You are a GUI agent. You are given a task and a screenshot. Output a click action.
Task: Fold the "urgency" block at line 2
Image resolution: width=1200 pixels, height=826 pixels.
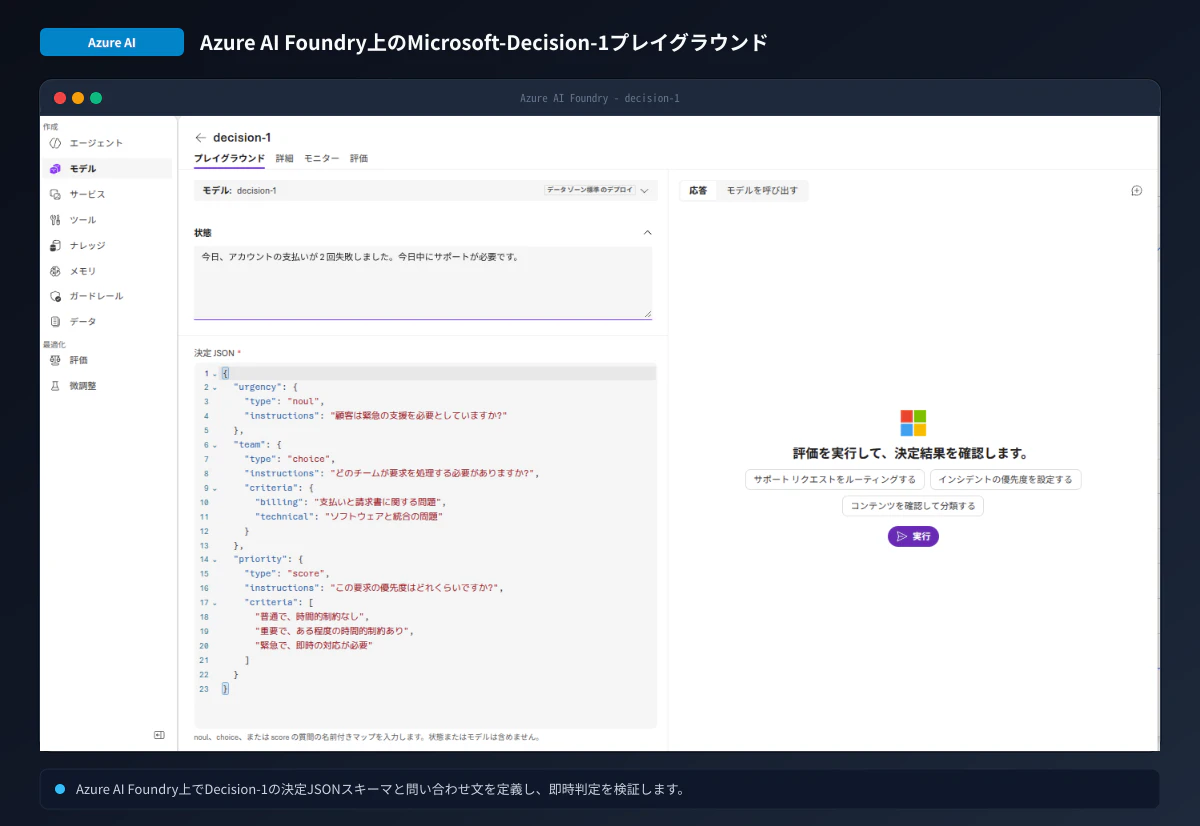(214, 387)
